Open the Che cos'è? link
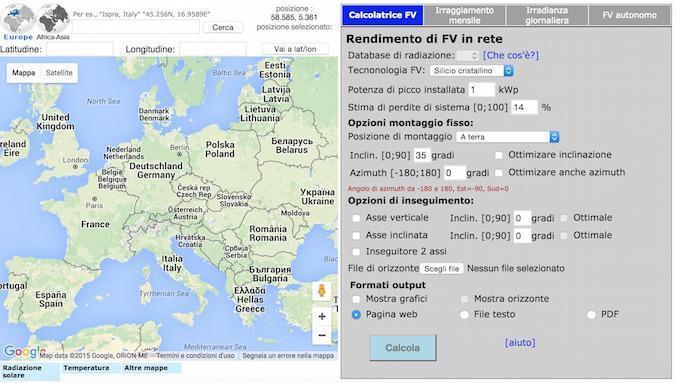This screenshot has width=676, height=383. [511, 55]
